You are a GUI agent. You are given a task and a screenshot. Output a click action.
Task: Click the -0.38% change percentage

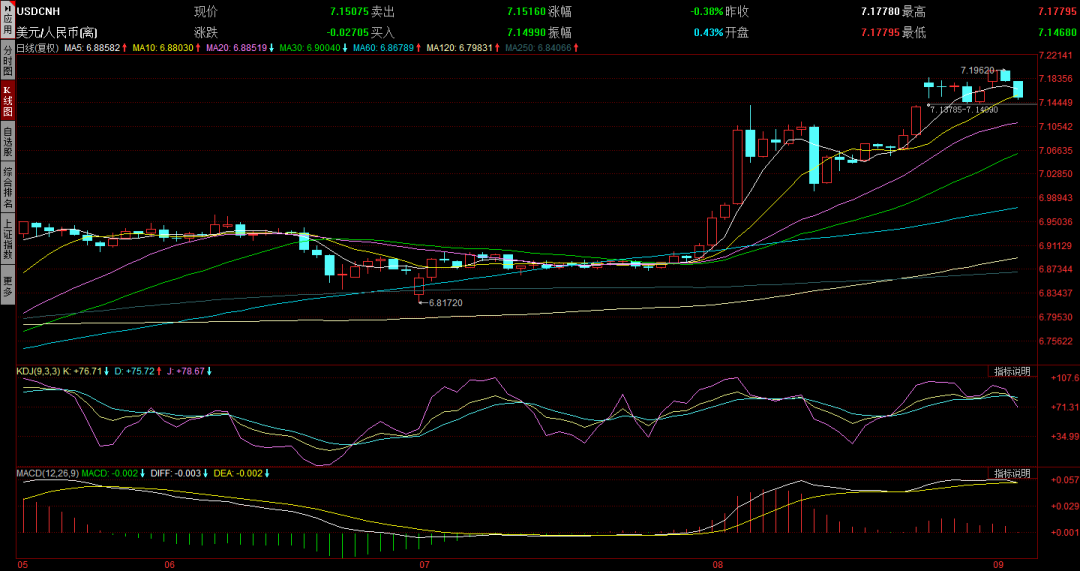click(707, 12)
